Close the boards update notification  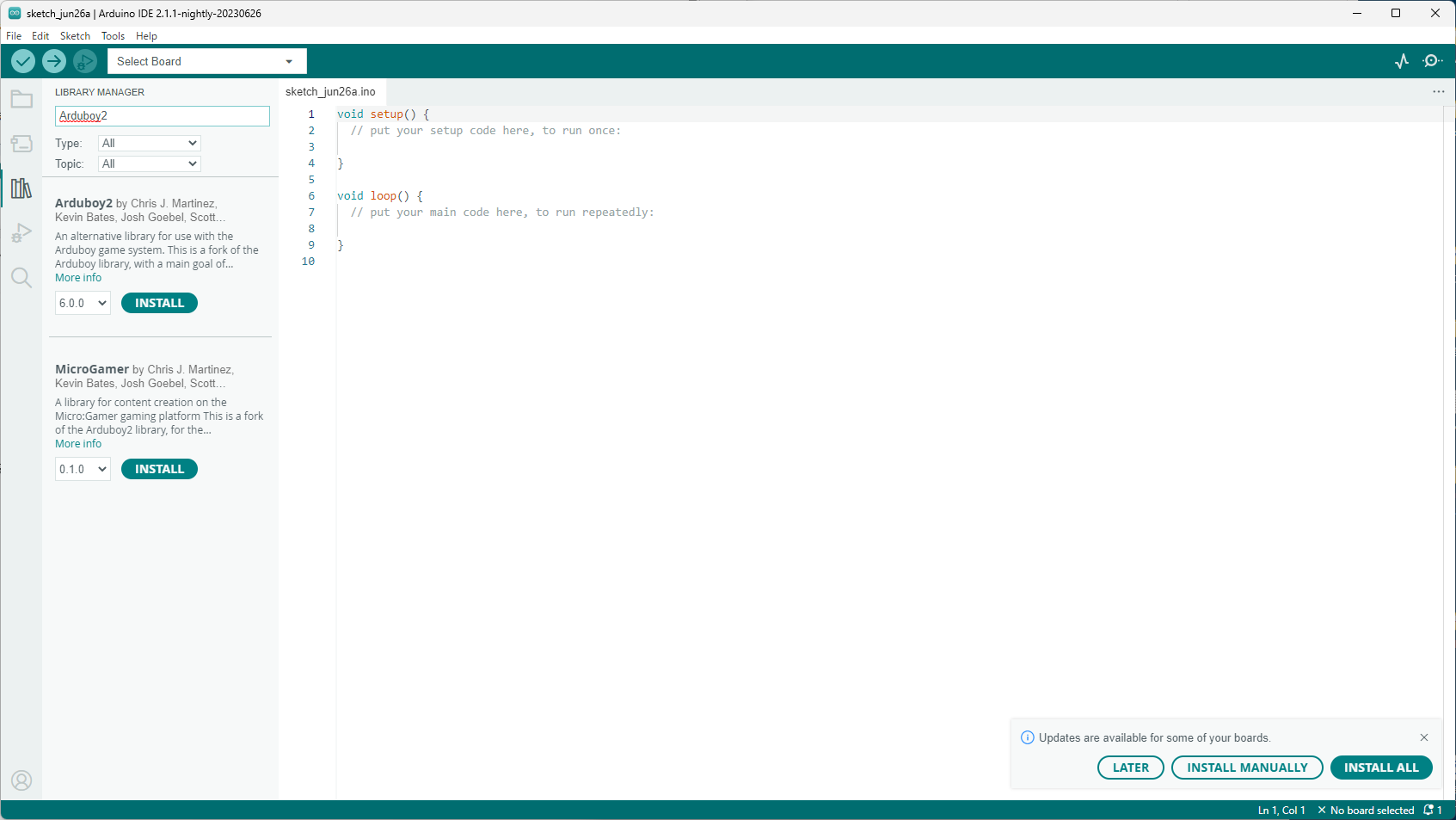pos(1424,737)
